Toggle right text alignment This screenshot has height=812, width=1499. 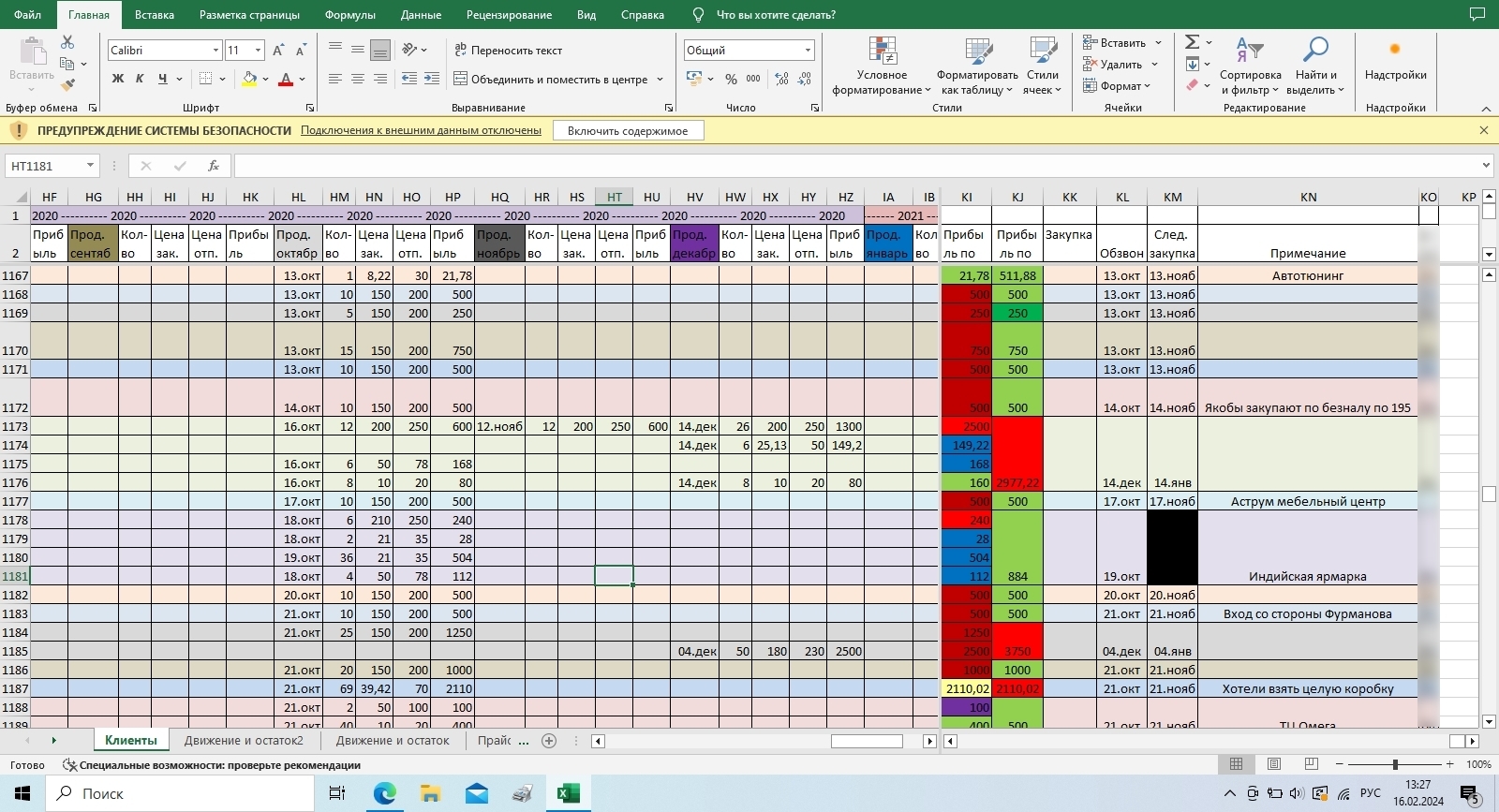(x=379, y=79)
